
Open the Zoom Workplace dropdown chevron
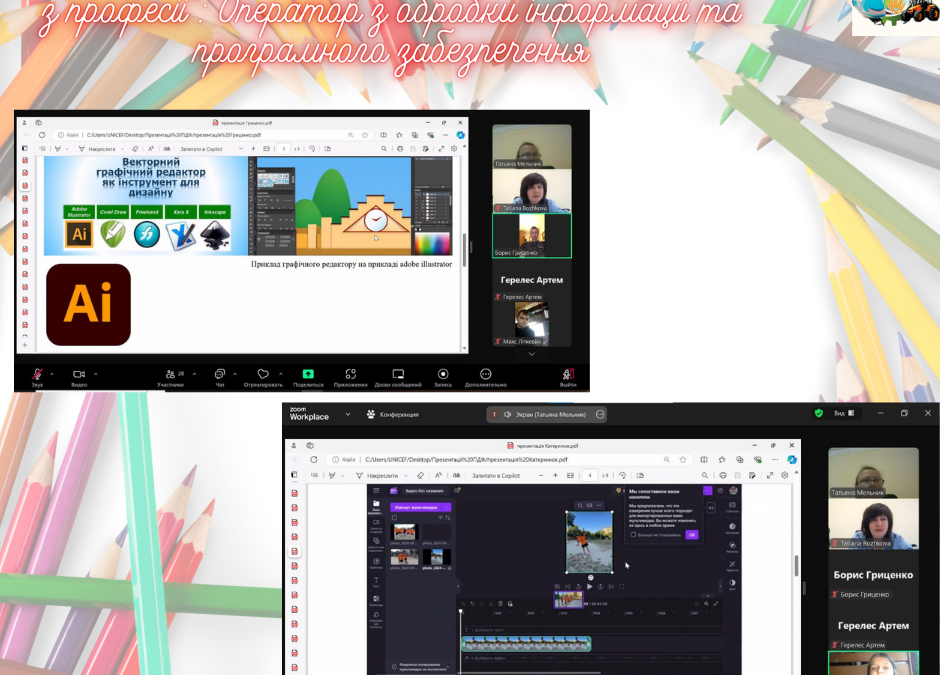348,414
